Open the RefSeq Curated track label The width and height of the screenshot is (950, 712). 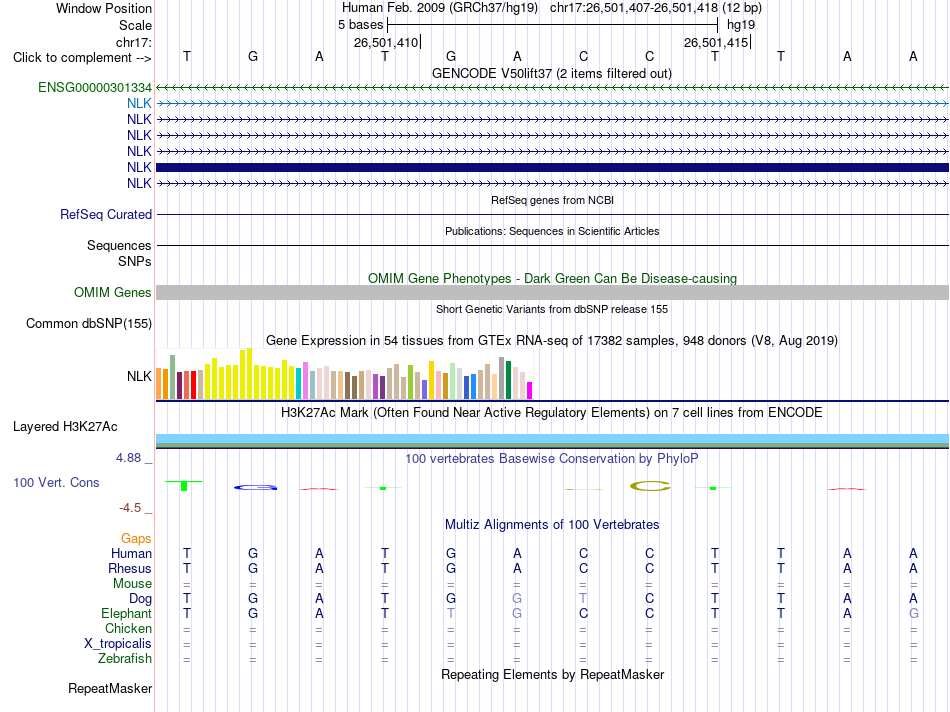106,215
